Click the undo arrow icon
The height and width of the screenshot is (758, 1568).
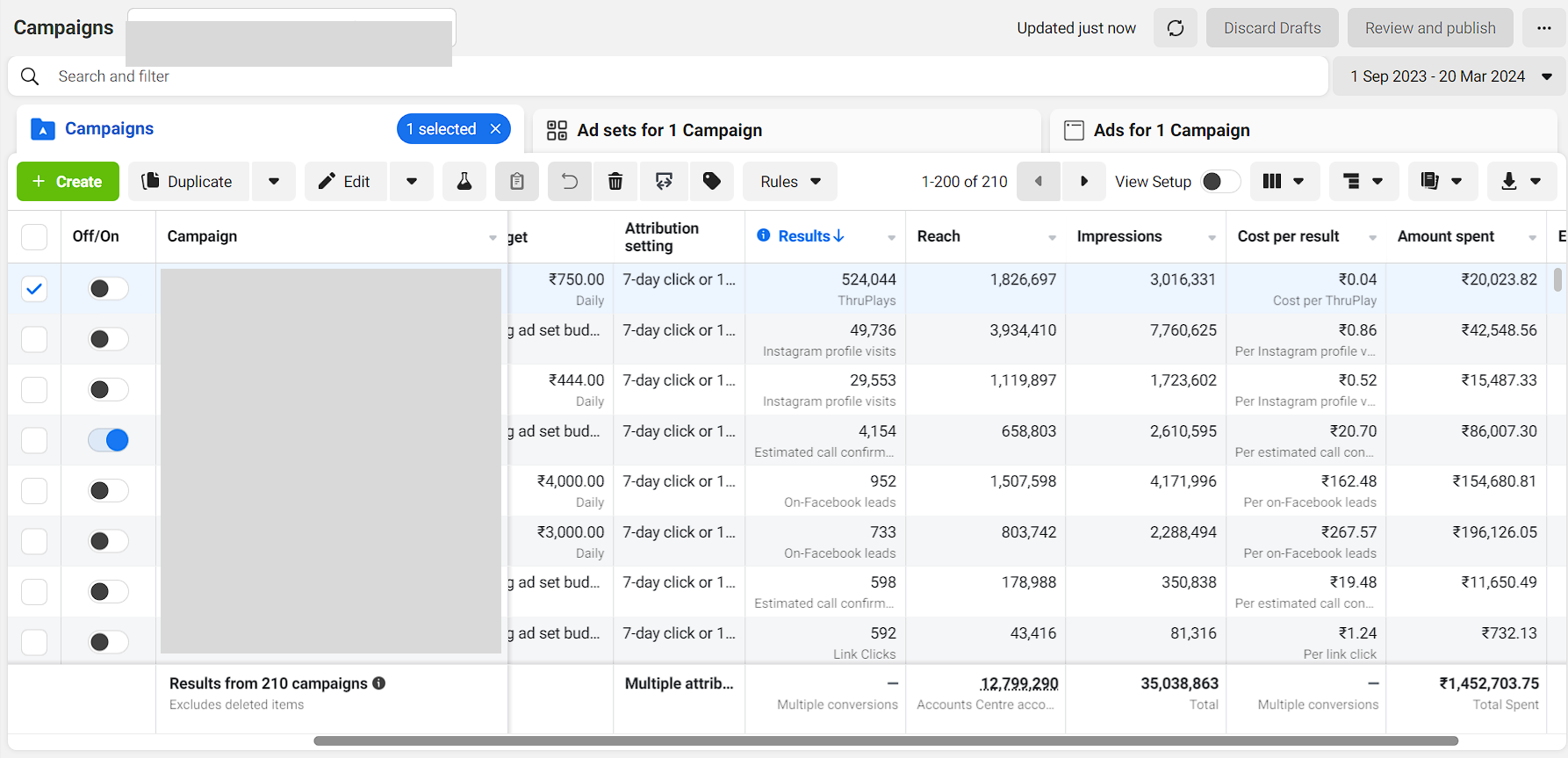click(570, 182)
